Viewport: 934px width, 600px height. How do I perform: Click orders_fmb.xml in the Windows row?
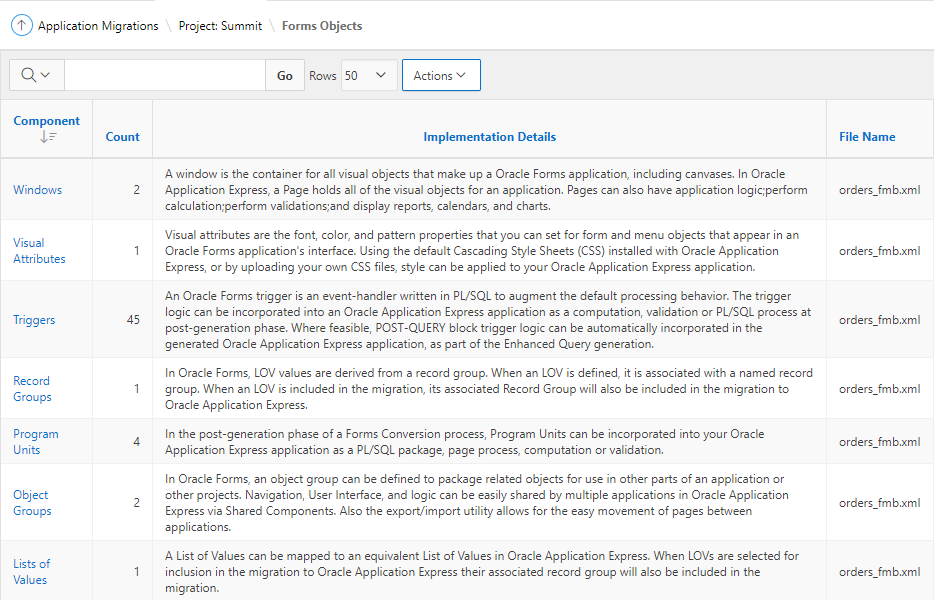[x=879, y=190]
